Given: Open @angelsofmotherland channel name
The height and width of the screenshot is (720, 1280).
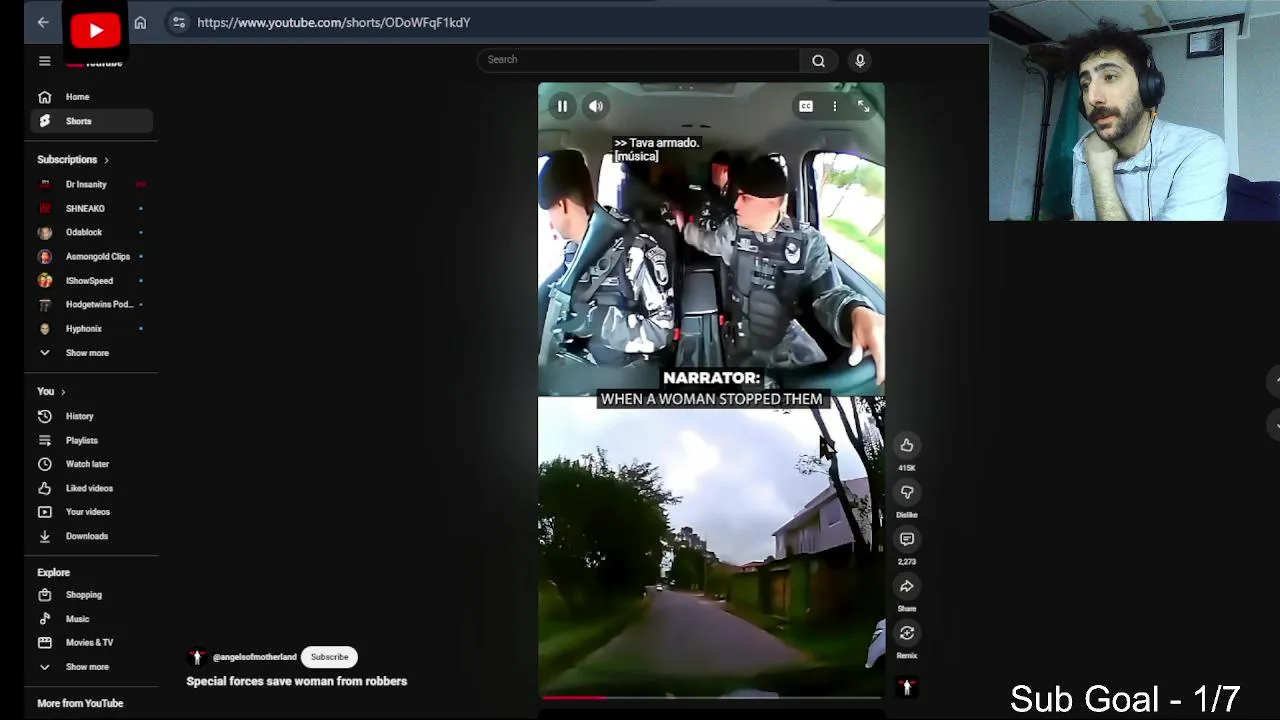Looking at the screenshot, I should point(254,657).
